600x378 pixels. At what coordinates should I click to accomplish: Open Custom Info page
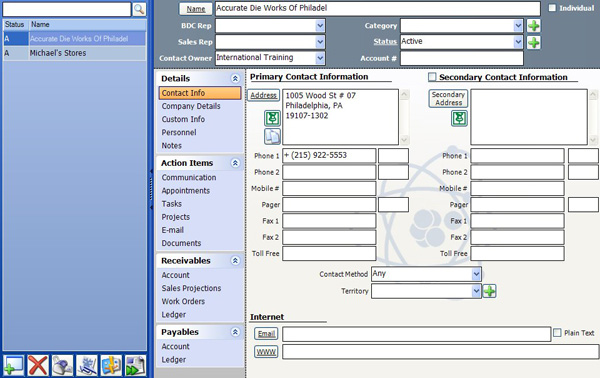point(183,119)
